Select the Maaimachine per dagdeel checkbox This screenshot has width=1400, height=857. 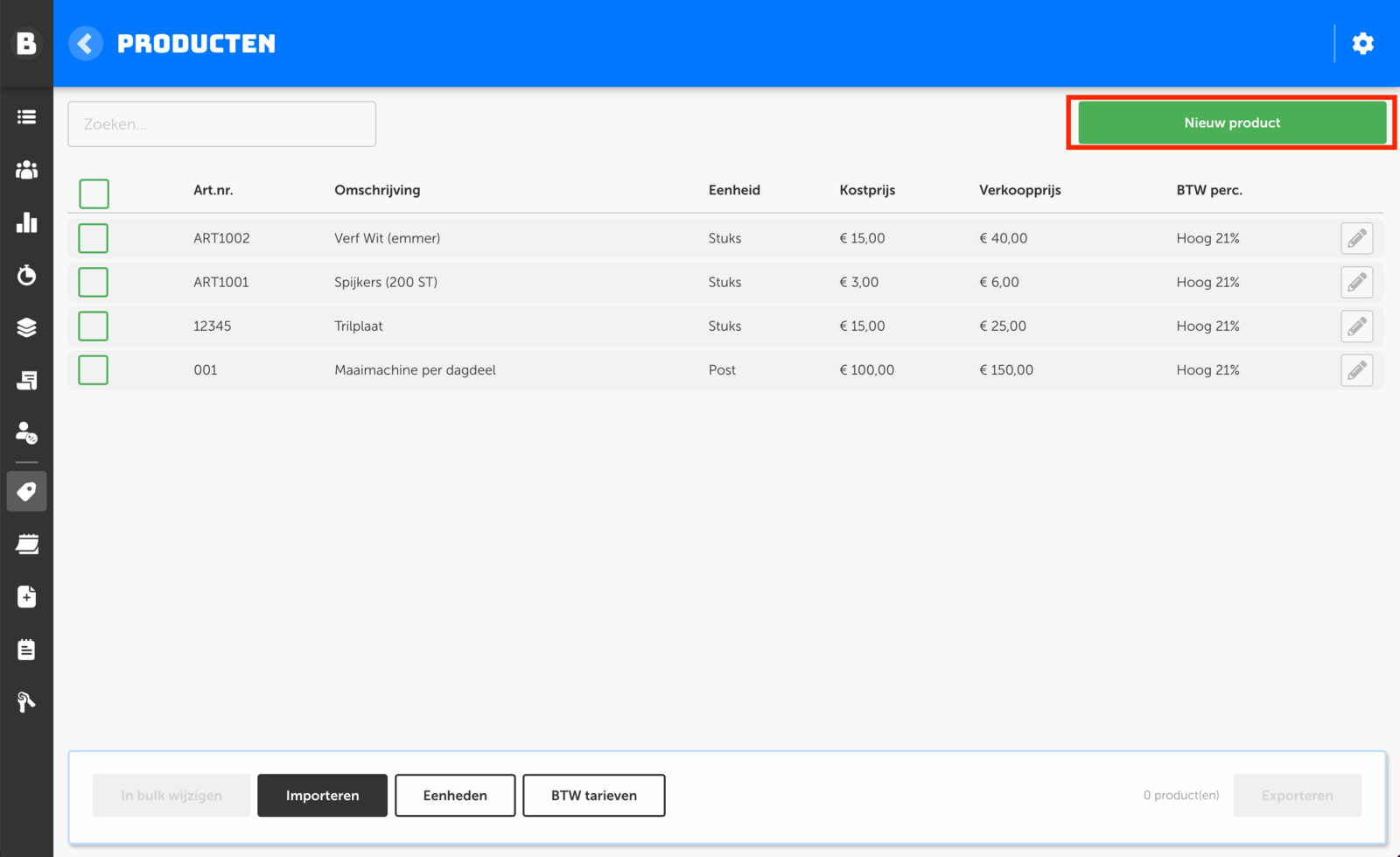94,370
